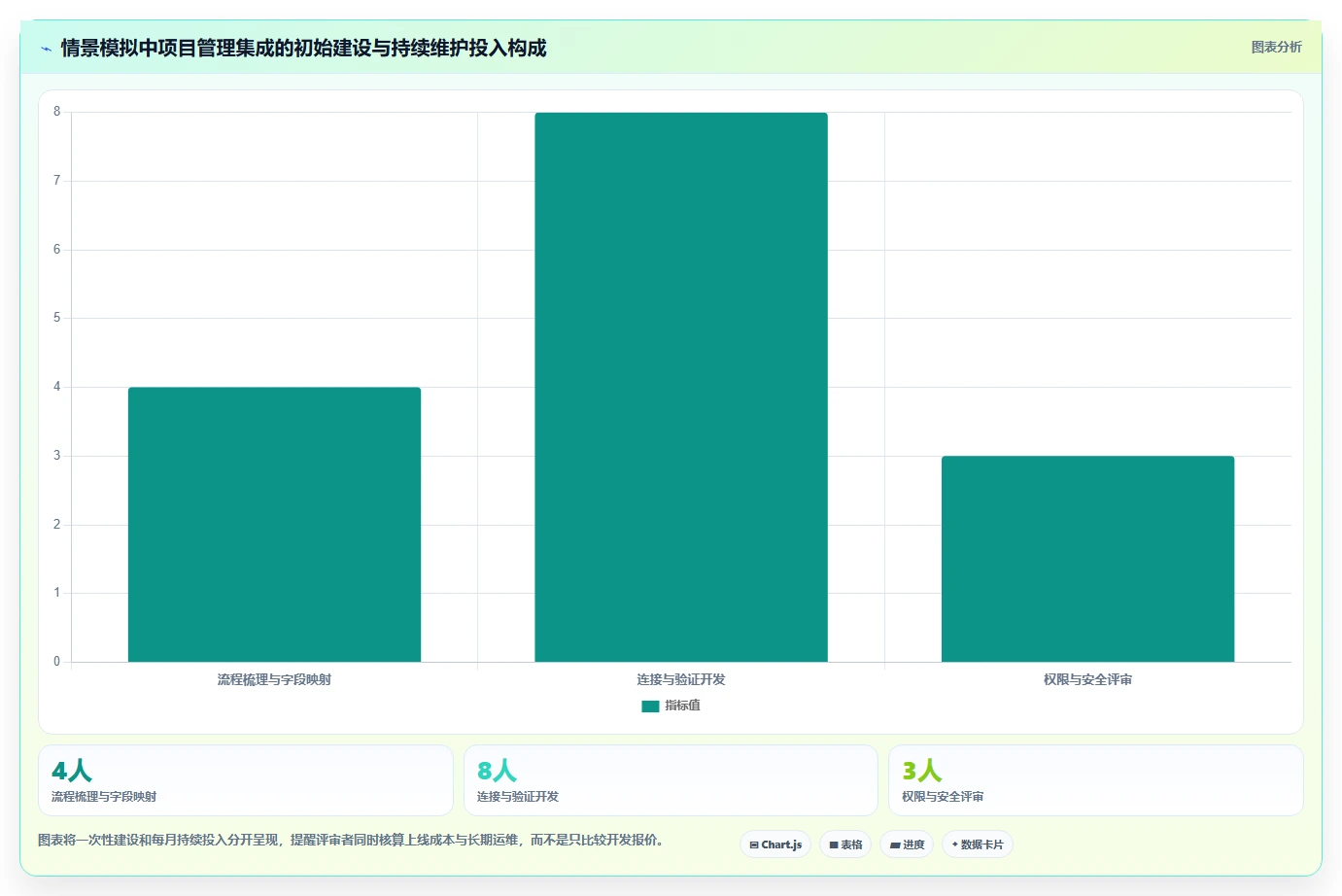Click the y-axis tick label 8
Viewport: 1342px width, 896px height.
[56, 112]
